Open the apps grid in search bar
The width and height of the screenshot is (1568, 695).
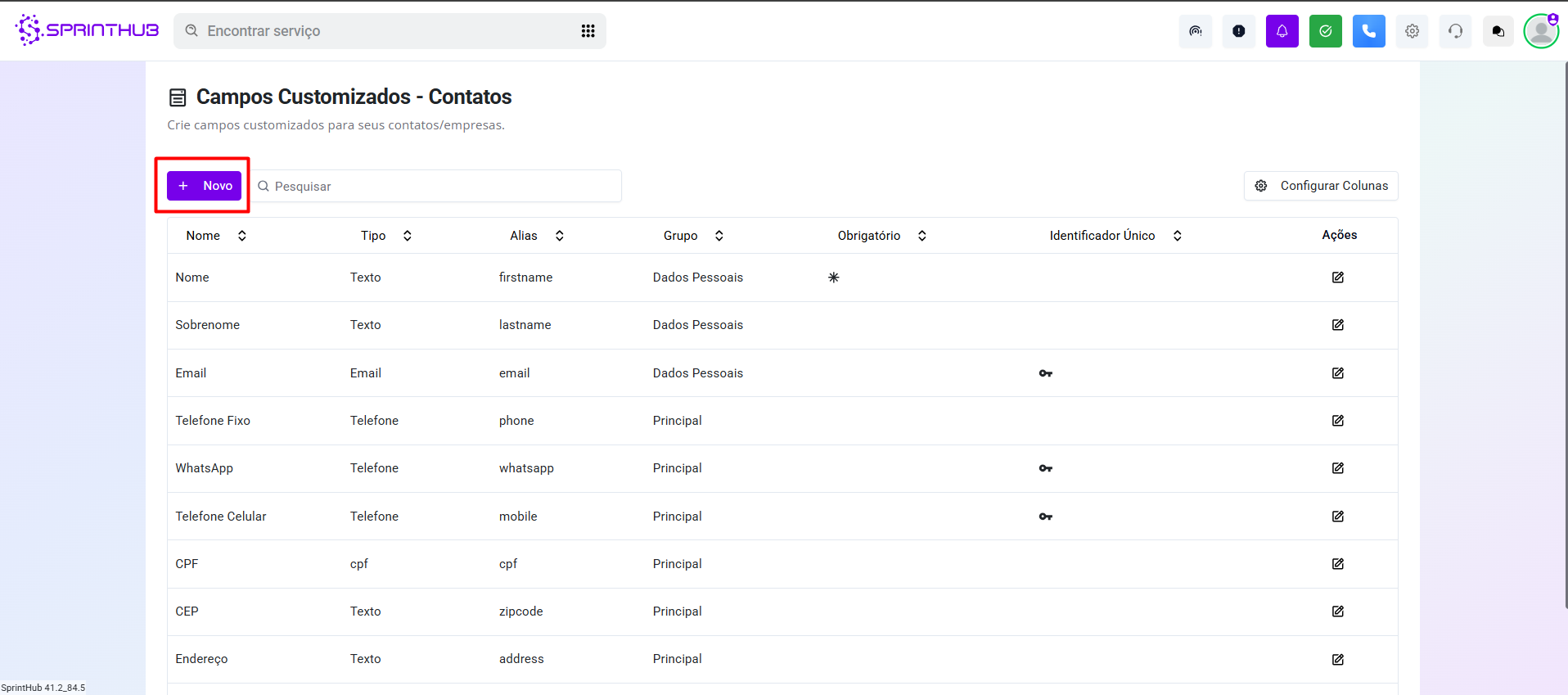pos(588,31)
